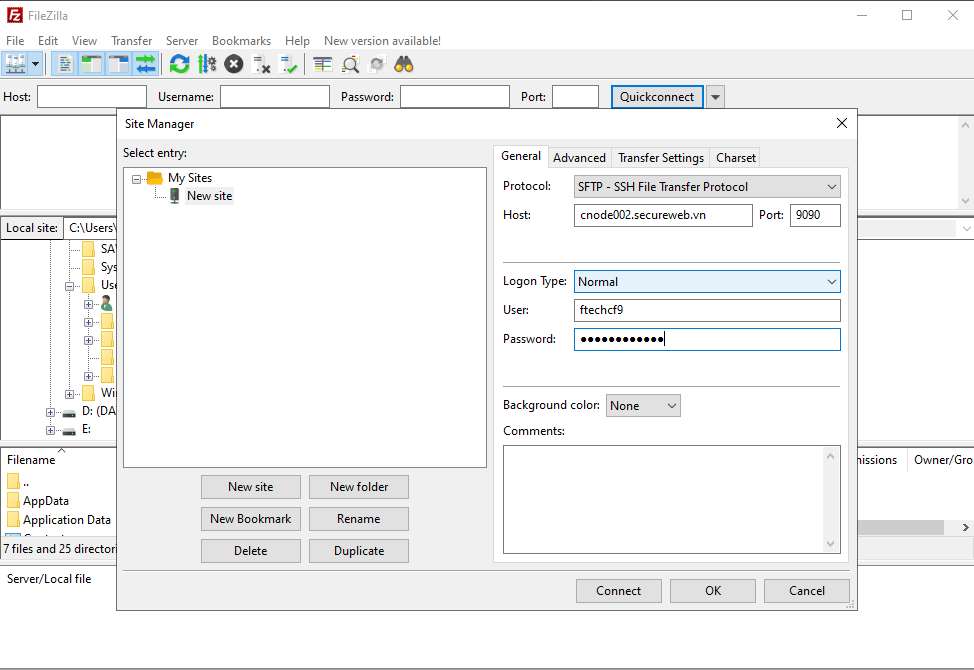Open the Help menu
974x670 pixels.
pos(298,41)
